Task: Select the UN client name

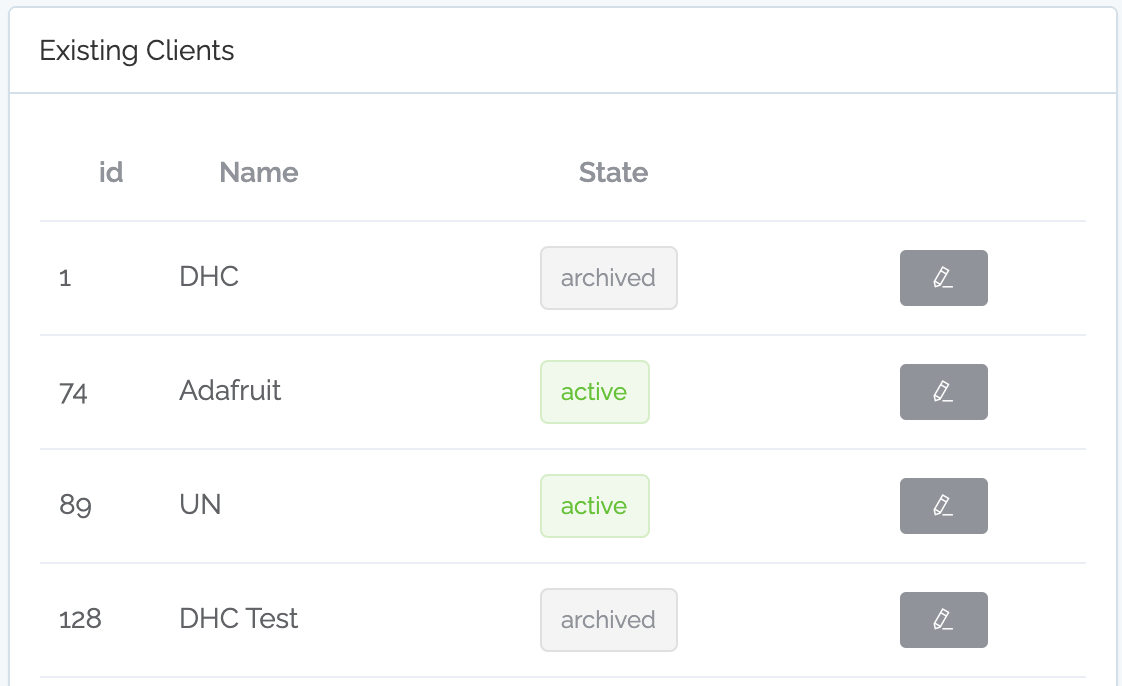Action: (x=200, y=504)
